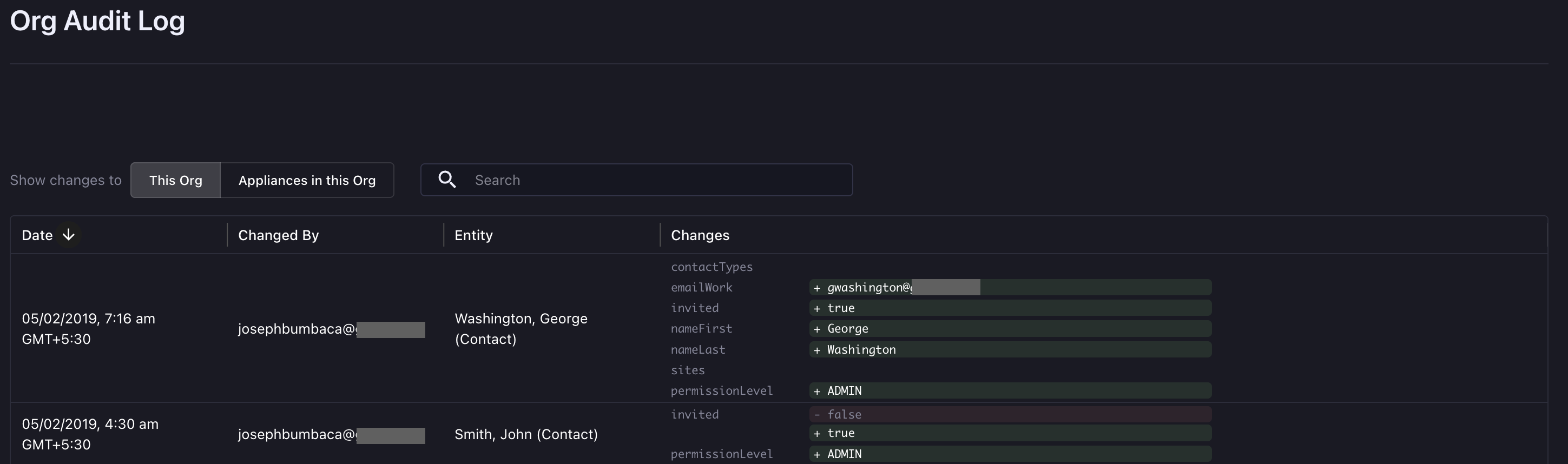
Task: Click the Show changes to label
Action: coord(66,180)
